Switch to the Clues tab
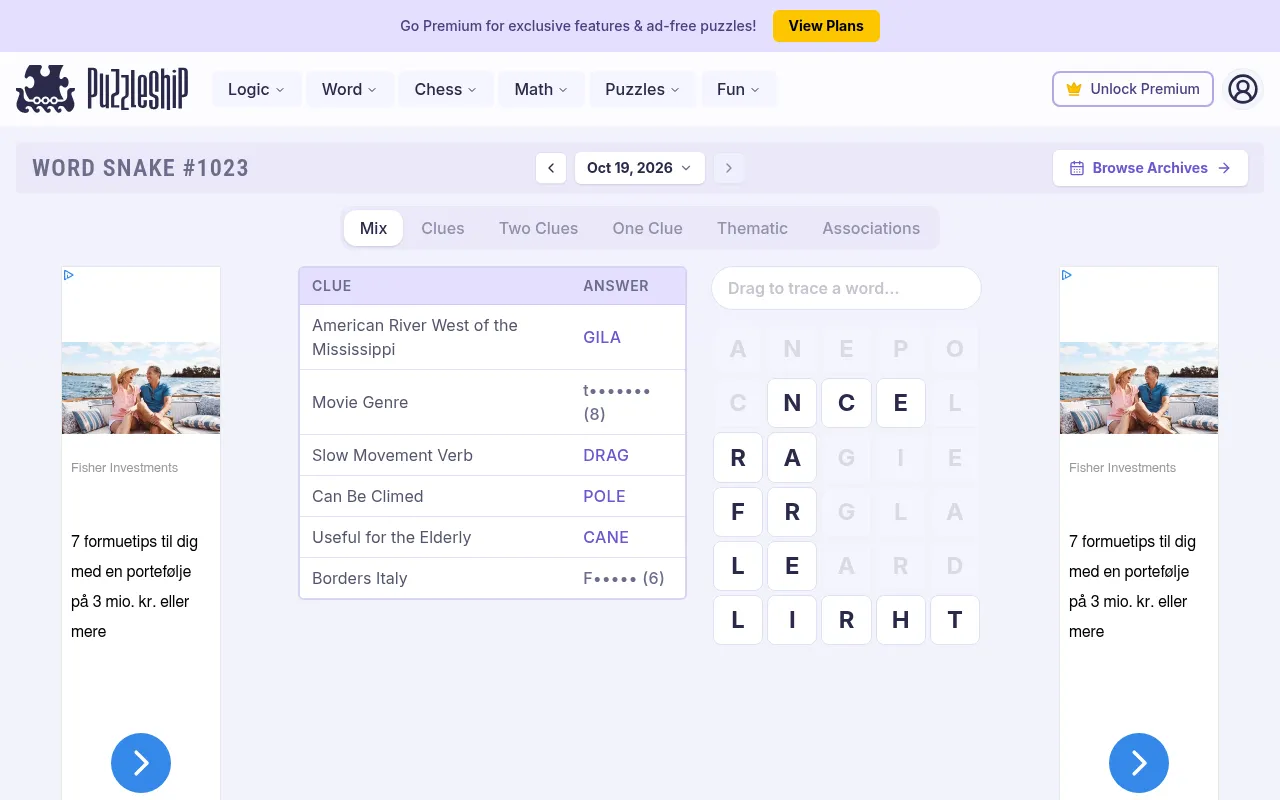This screenshot has height=800, width=1280. (443, 228)
